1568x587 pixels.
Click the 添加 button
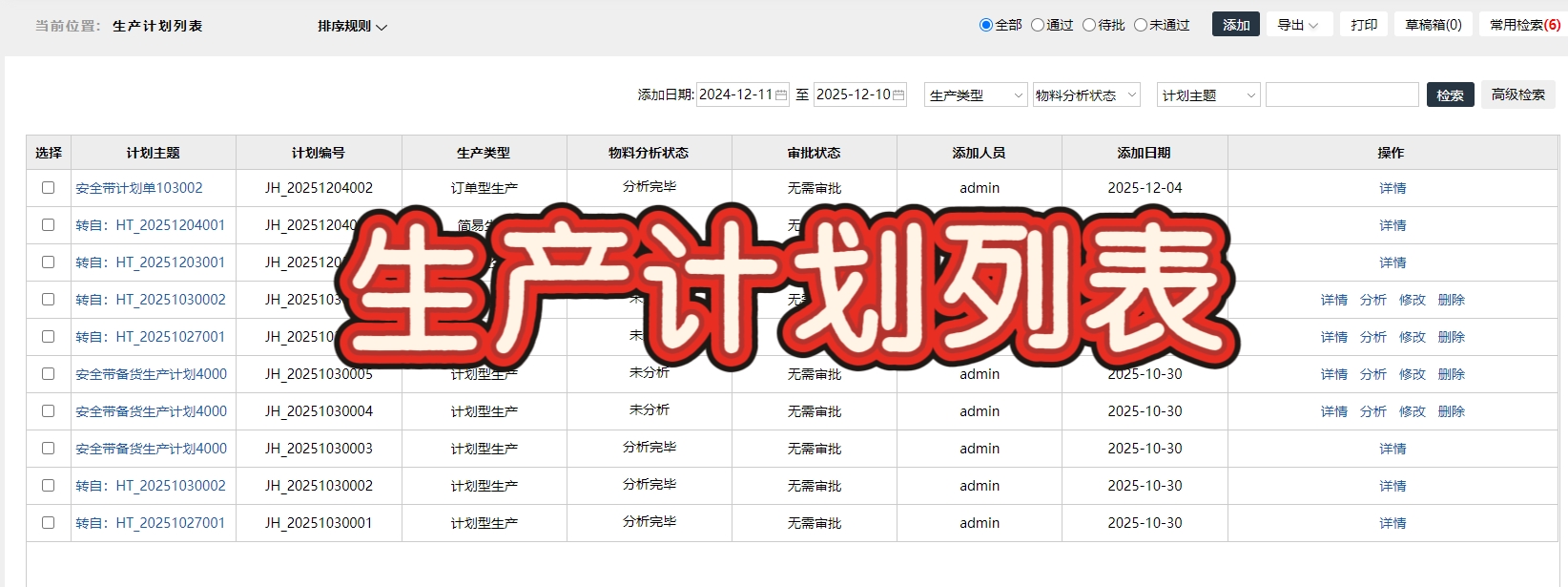[x=1236, y=25]
